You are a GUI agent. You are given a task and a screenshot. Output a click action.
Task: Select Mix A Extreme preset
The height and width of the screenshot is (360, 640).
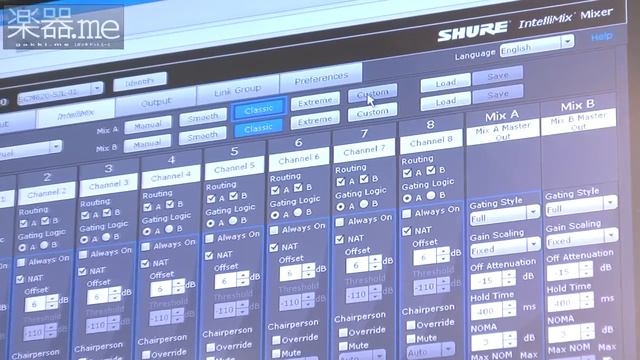pyautogui.click(x=315, y=102)
